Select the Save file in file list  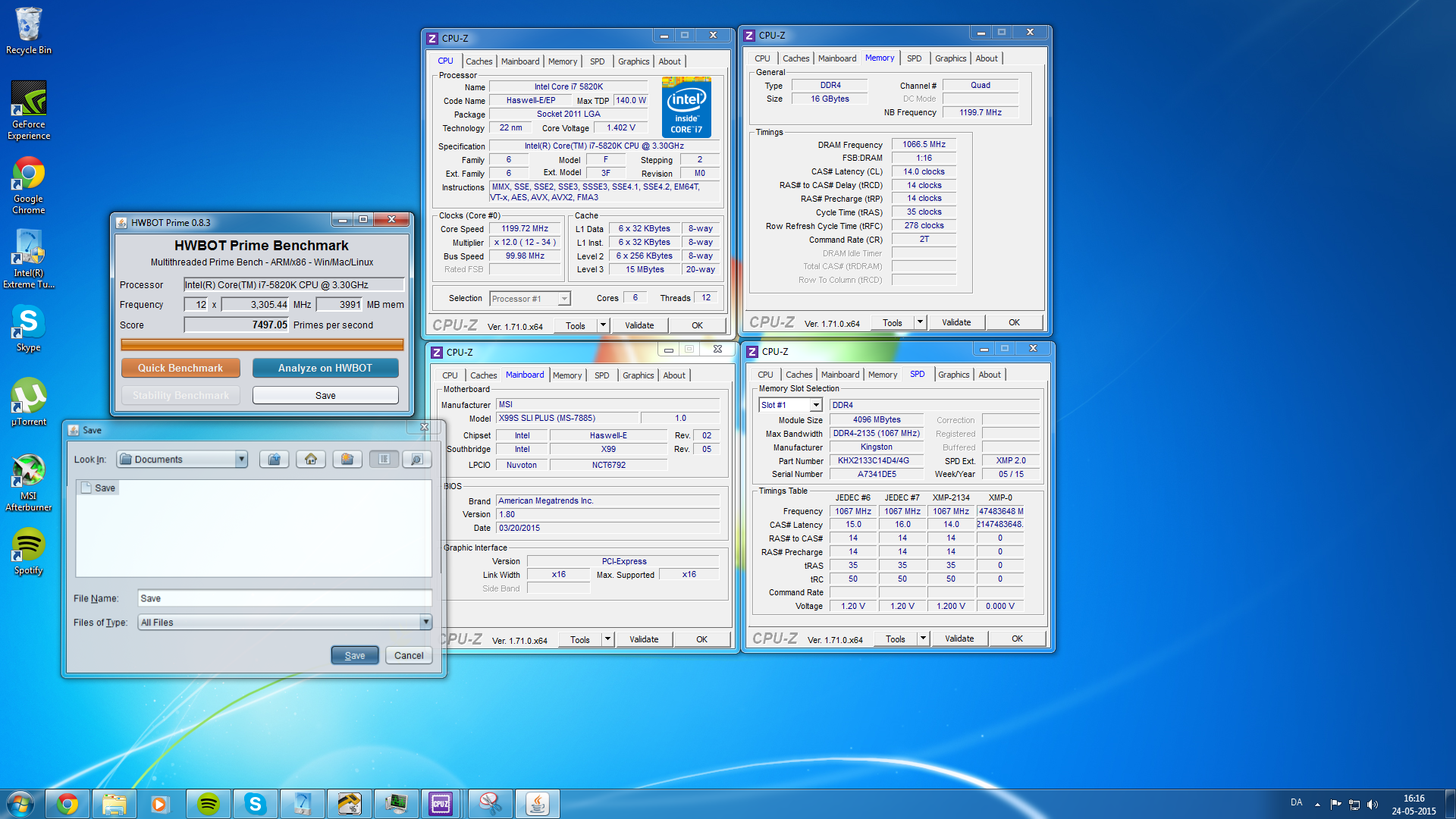pyautogui.click(x=99, y=488)
